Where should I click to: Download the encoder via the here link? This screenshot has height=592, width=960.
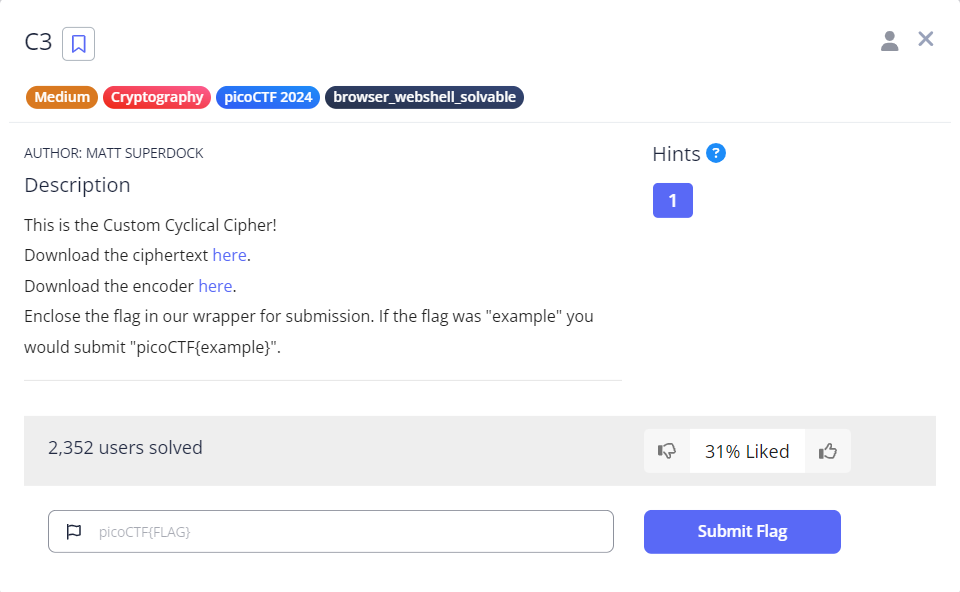coord(215,286)
